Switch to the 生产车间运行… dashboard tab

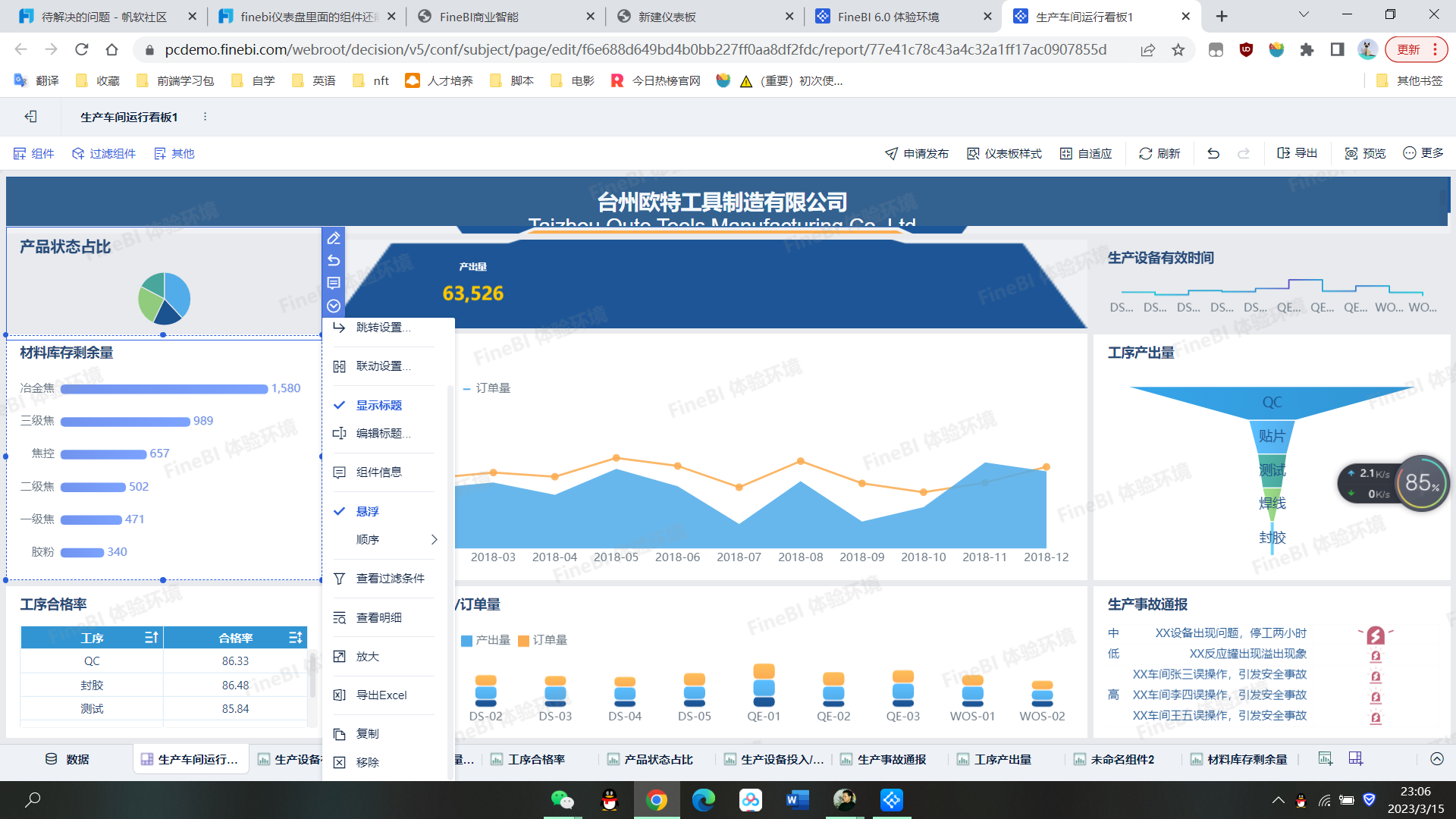[190, 759]
